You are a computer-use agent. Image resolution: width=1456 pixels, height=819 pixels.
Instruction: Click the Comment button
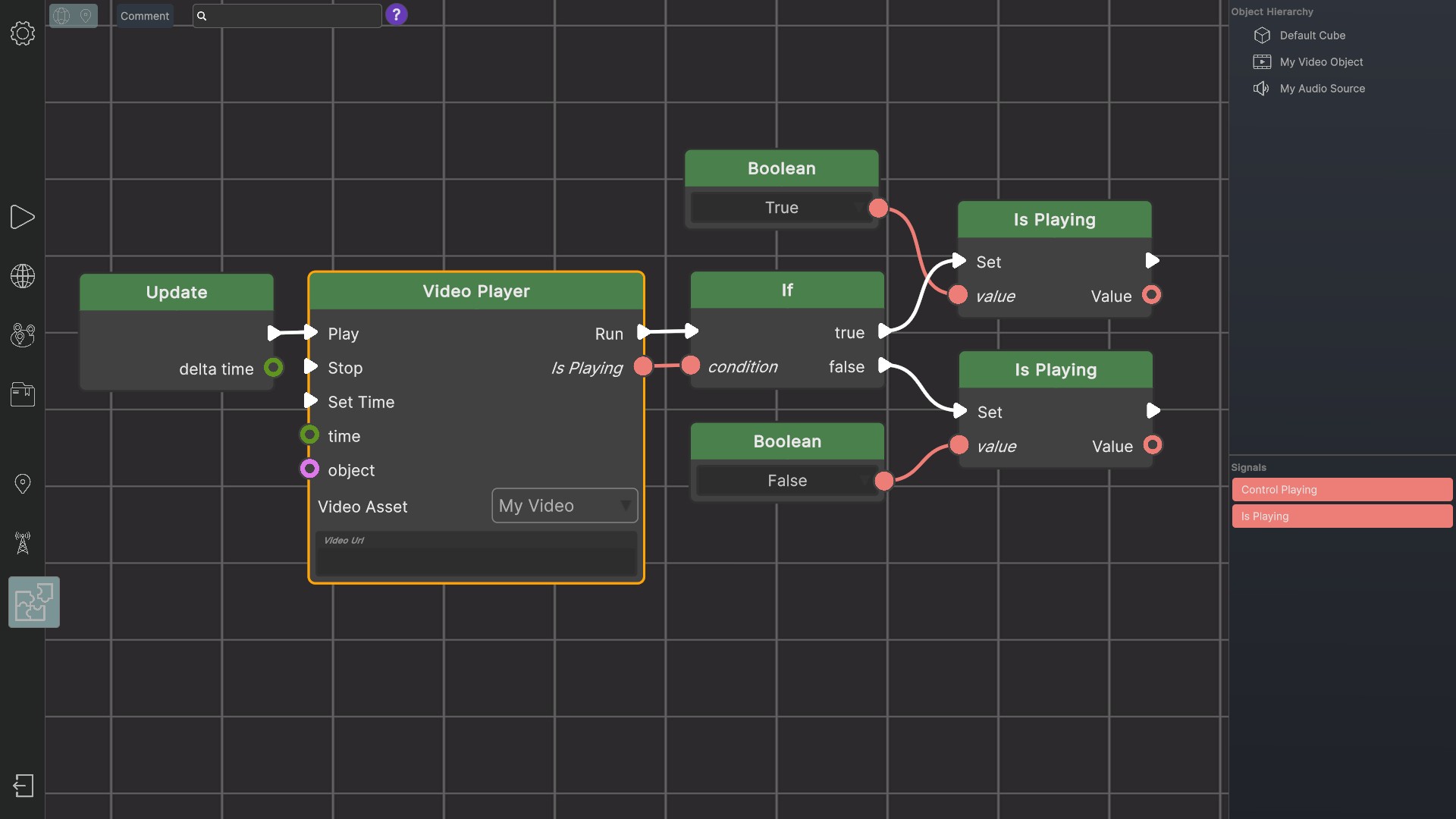coord(144,15)
